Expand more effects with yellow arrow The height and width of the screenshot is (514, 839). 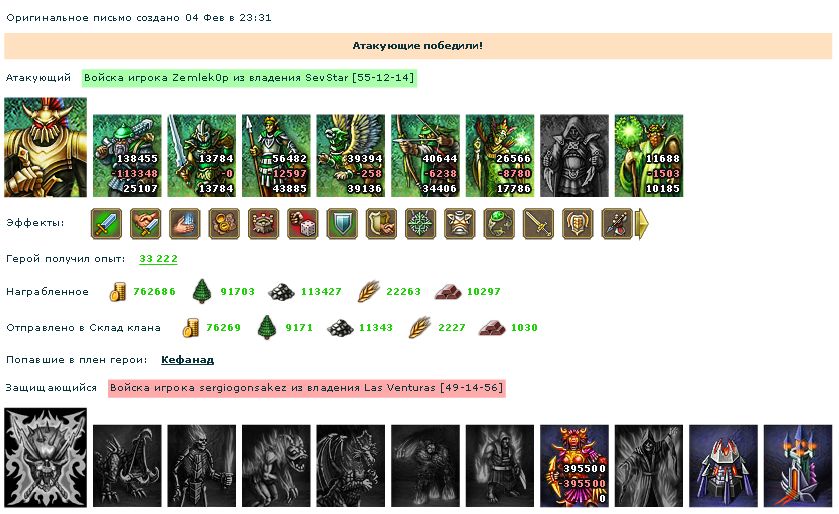tap(642, 224)
